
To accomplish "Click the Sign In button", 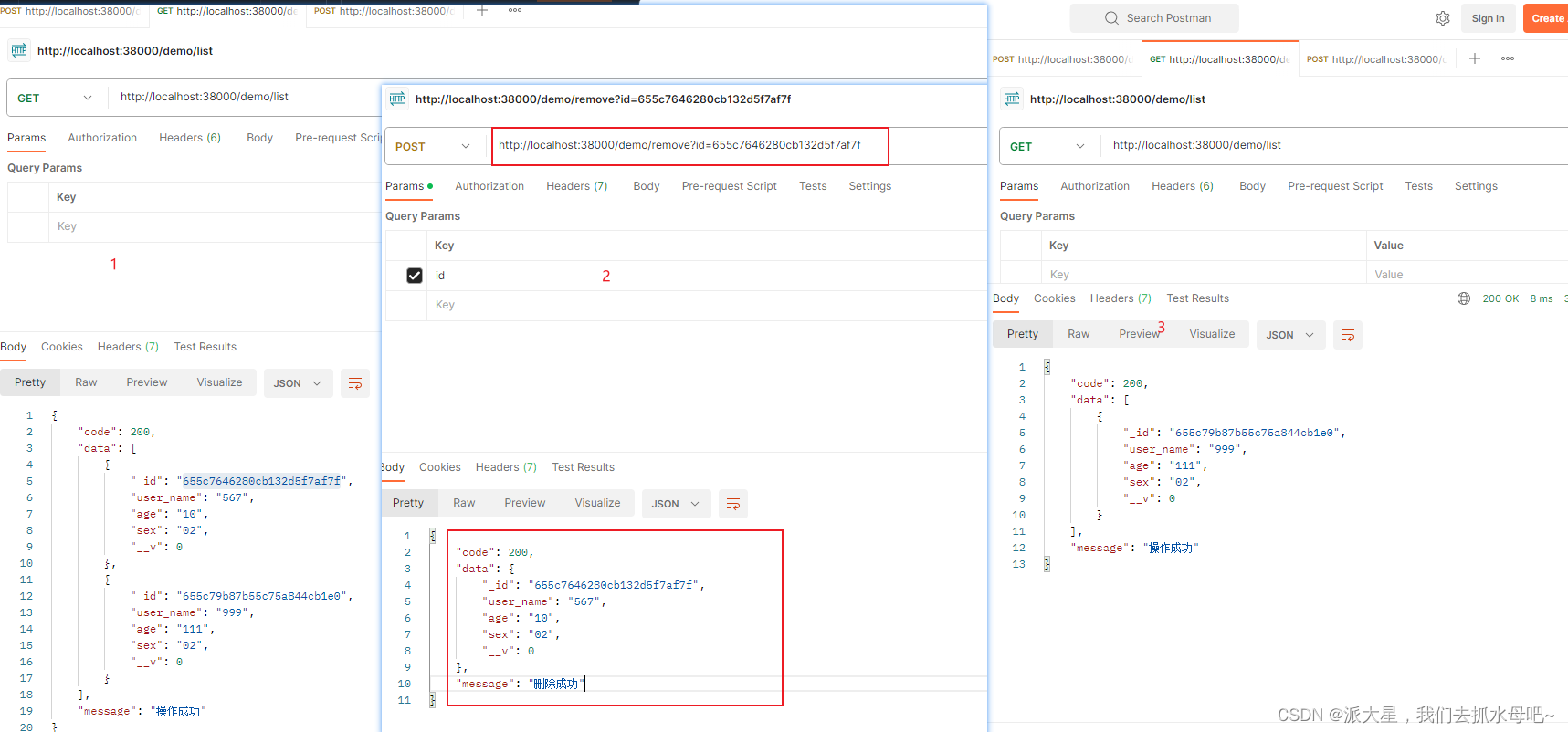I will point(1489,18).
